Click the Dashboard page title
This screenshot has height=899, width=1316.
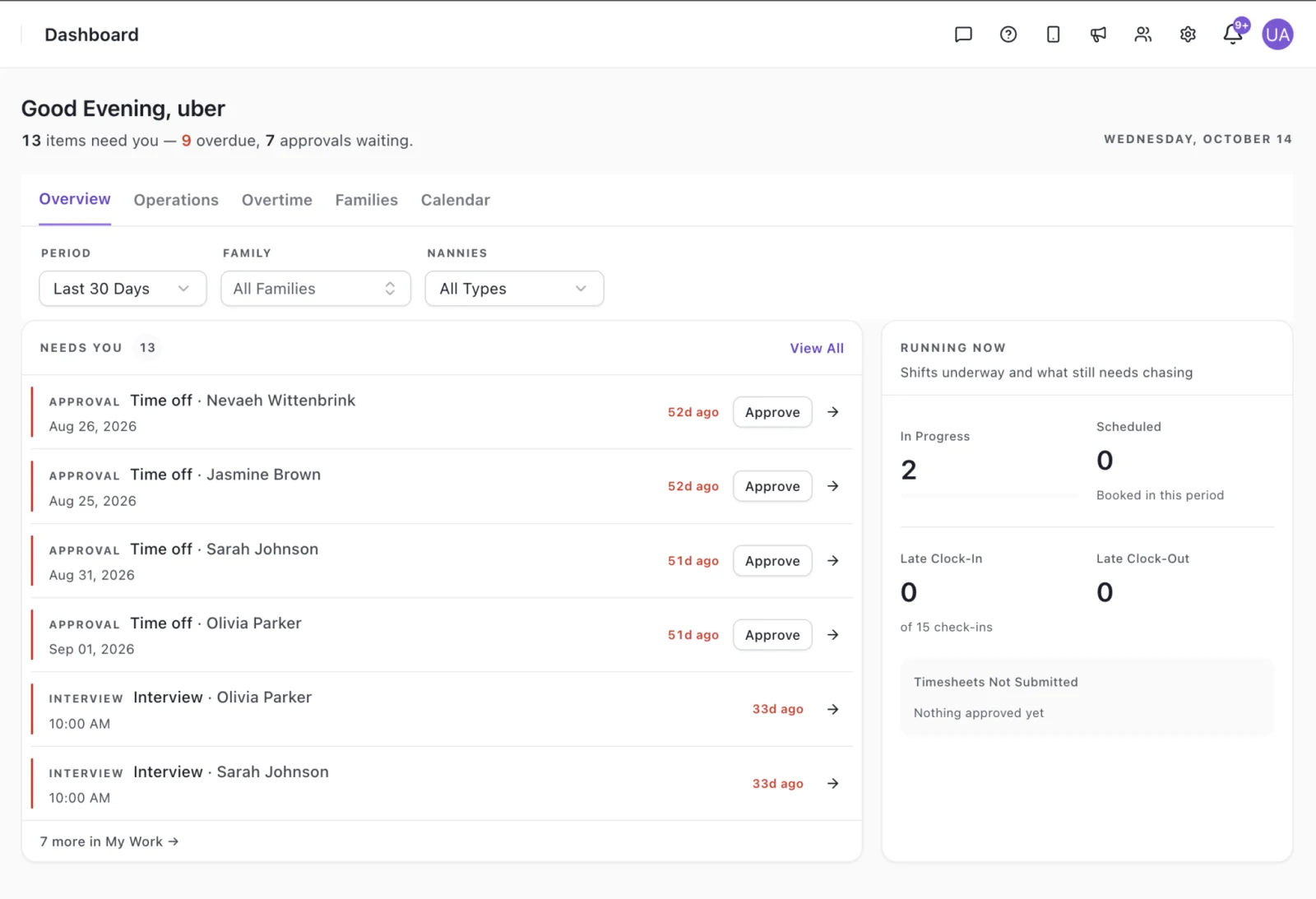click(x=91, y=35)
